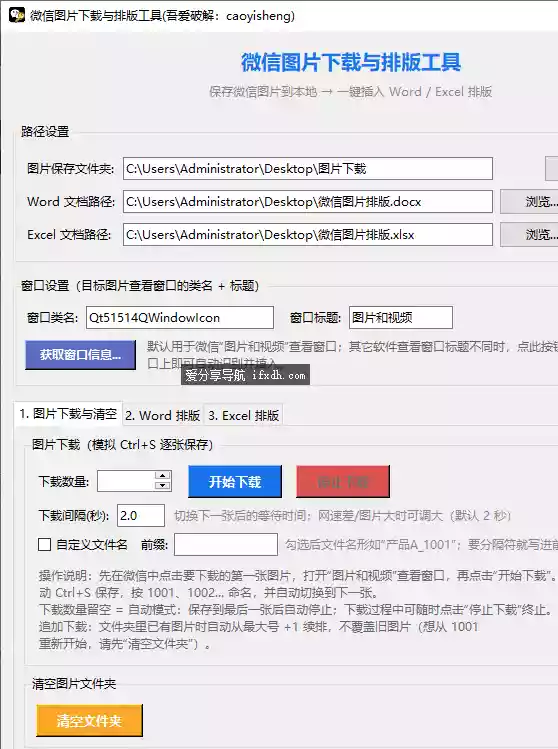Click the Excel 文档路径 input field
The image size is (558, 749).
coord(308,235)
